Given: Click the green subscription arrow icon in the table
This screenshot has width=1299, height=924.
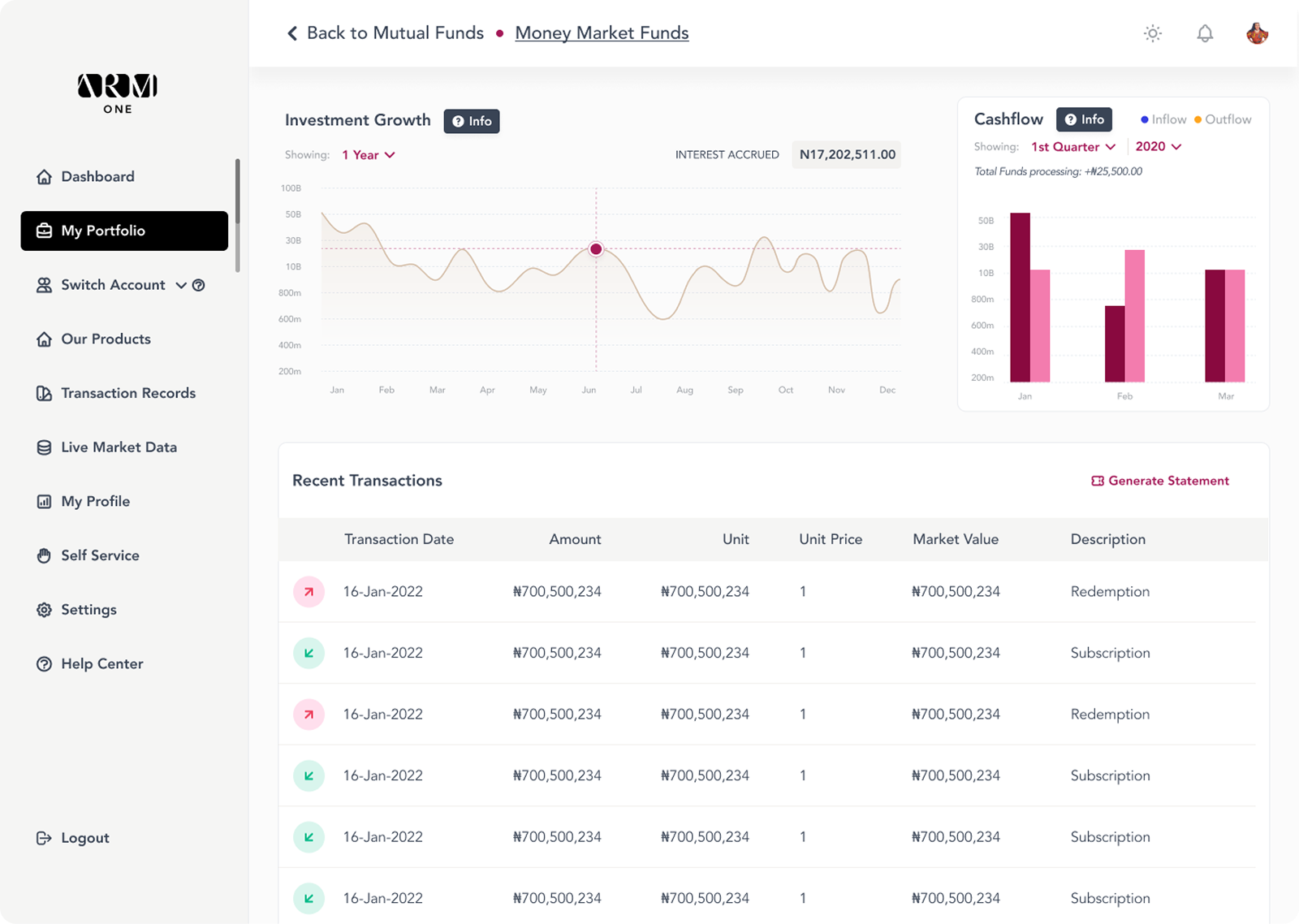Looking at the screenshot, I should pos(309,653).
